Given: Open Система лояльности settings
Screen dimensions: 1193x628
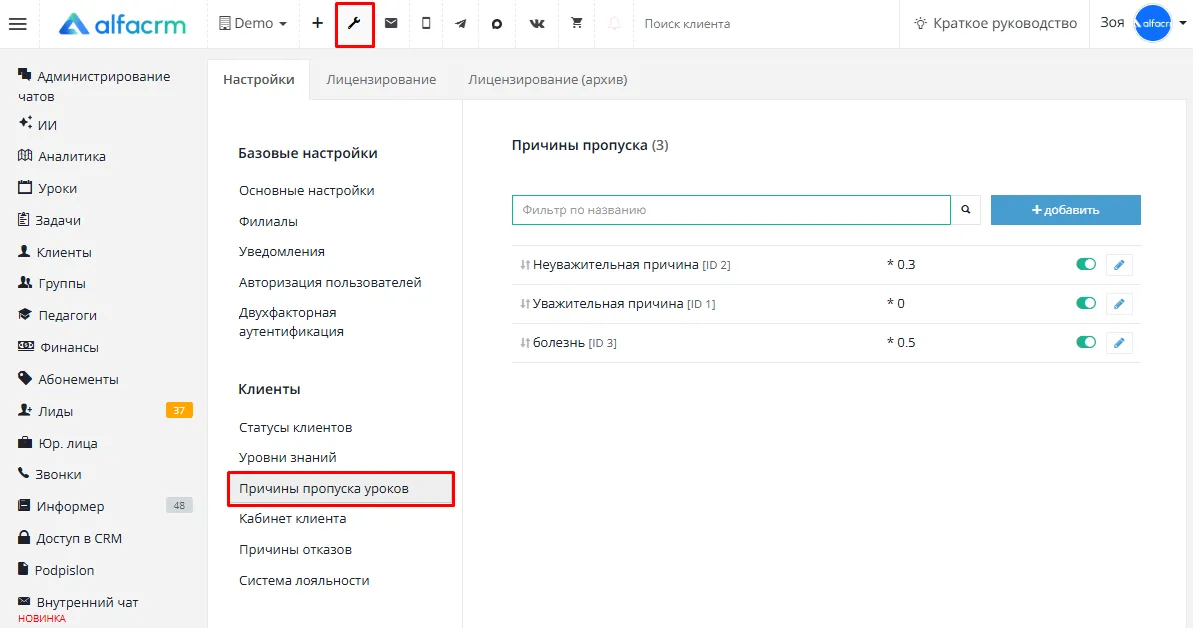Looking at the screenshot, I should [x=304, y=580].
